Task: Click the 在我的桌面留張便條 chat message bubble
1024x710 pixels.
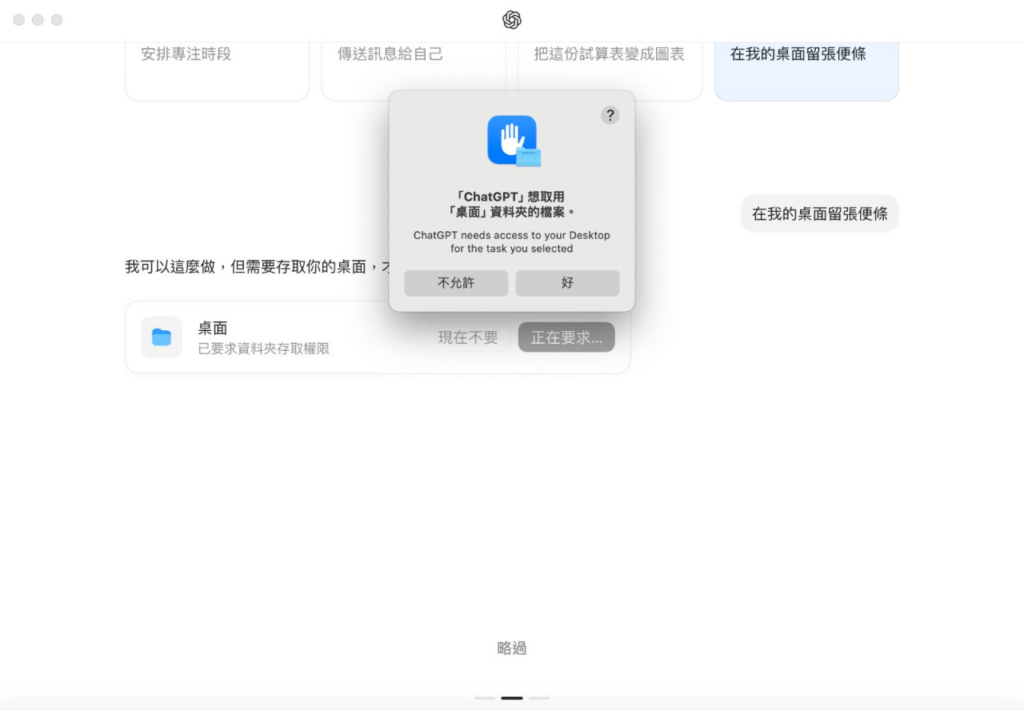Action: 820,214
